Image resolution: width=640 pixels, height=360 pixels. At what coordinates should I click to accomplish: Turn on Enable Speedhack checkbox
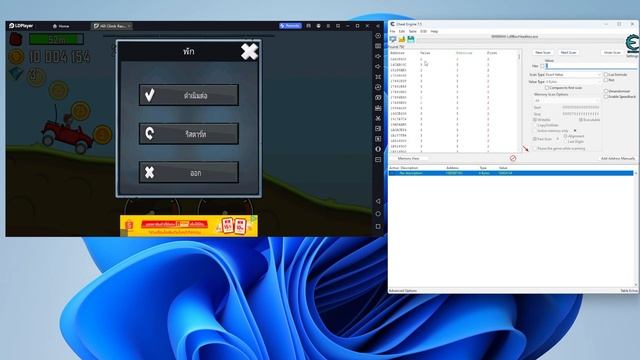tap(606, 96)
